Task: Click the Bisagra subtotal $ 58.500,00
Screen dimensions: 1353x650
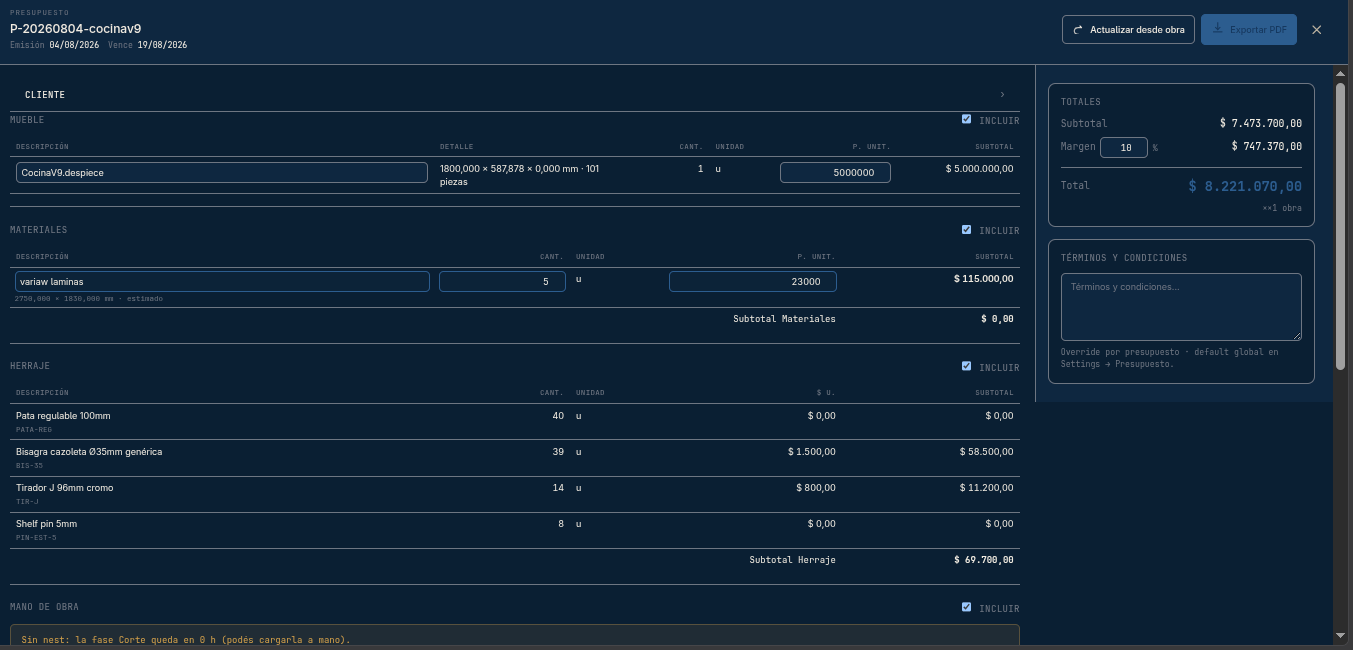Action: pyautogui.click(x=987, y=452)
